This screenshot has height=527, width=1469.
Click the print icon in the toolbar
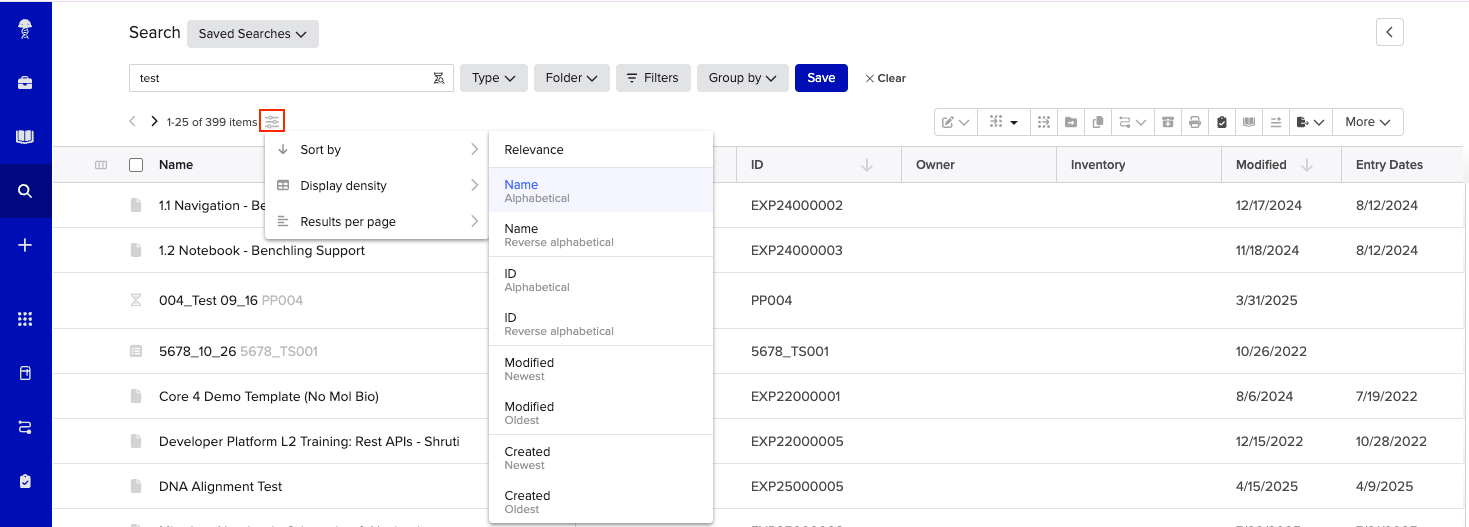click(x=1194, y=122)
